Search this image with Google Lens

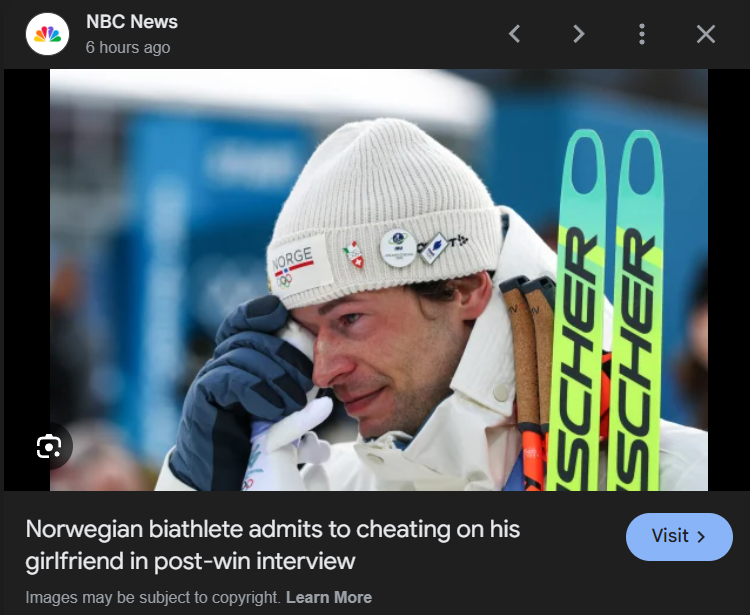49,446
